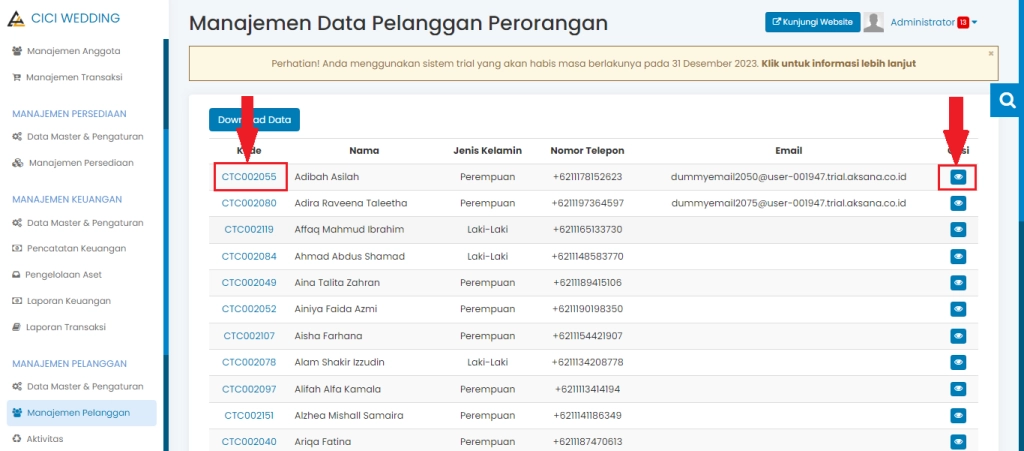The height and width of the screenshot is (451, 1024).
Task: Click the CICI WEDDING logo icon
Action: pos(16,18)
